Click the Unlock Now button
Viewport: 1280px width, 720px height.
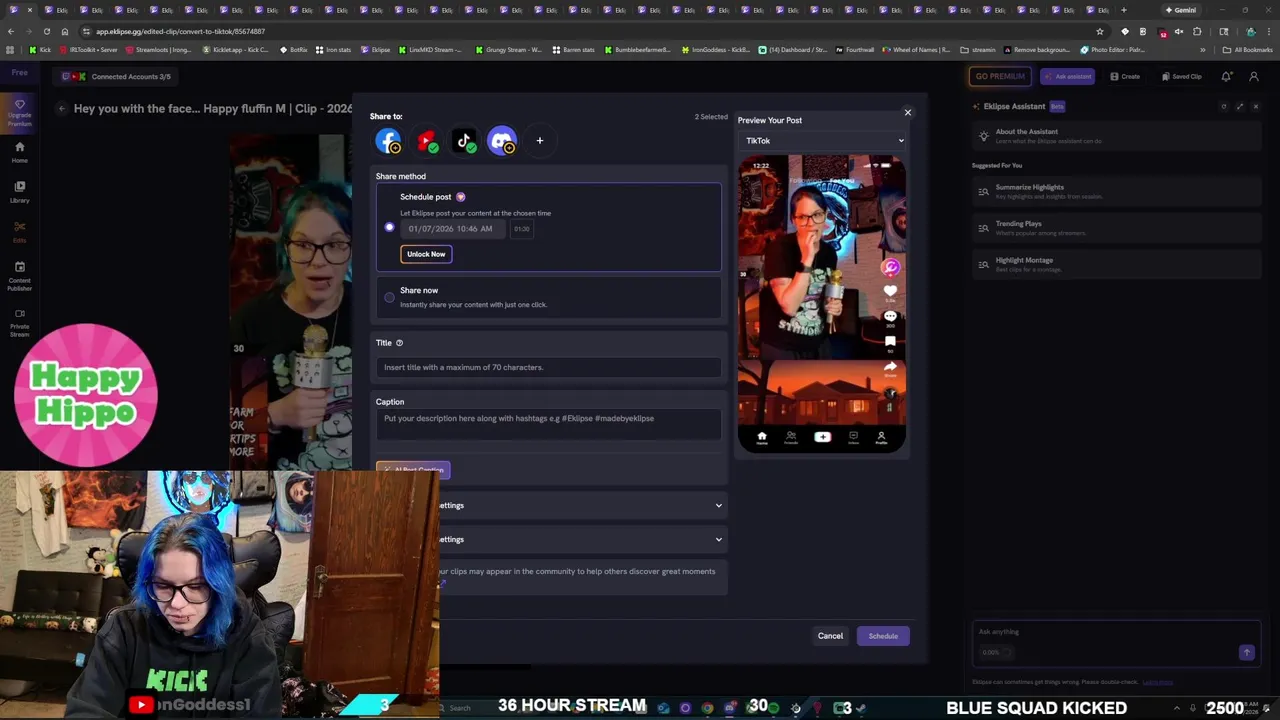coord(426,254)
